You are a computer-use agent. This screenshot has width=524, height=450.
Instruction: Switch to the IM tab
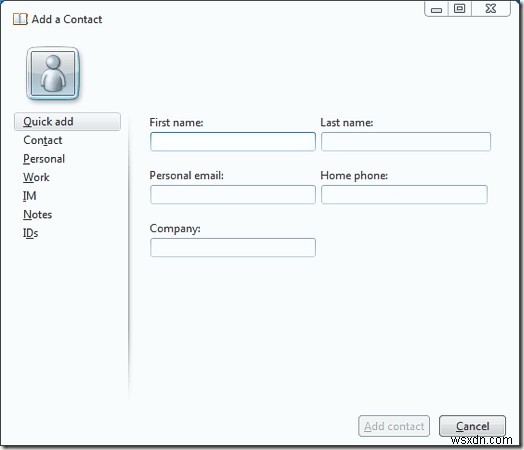[x=29, y=196]
